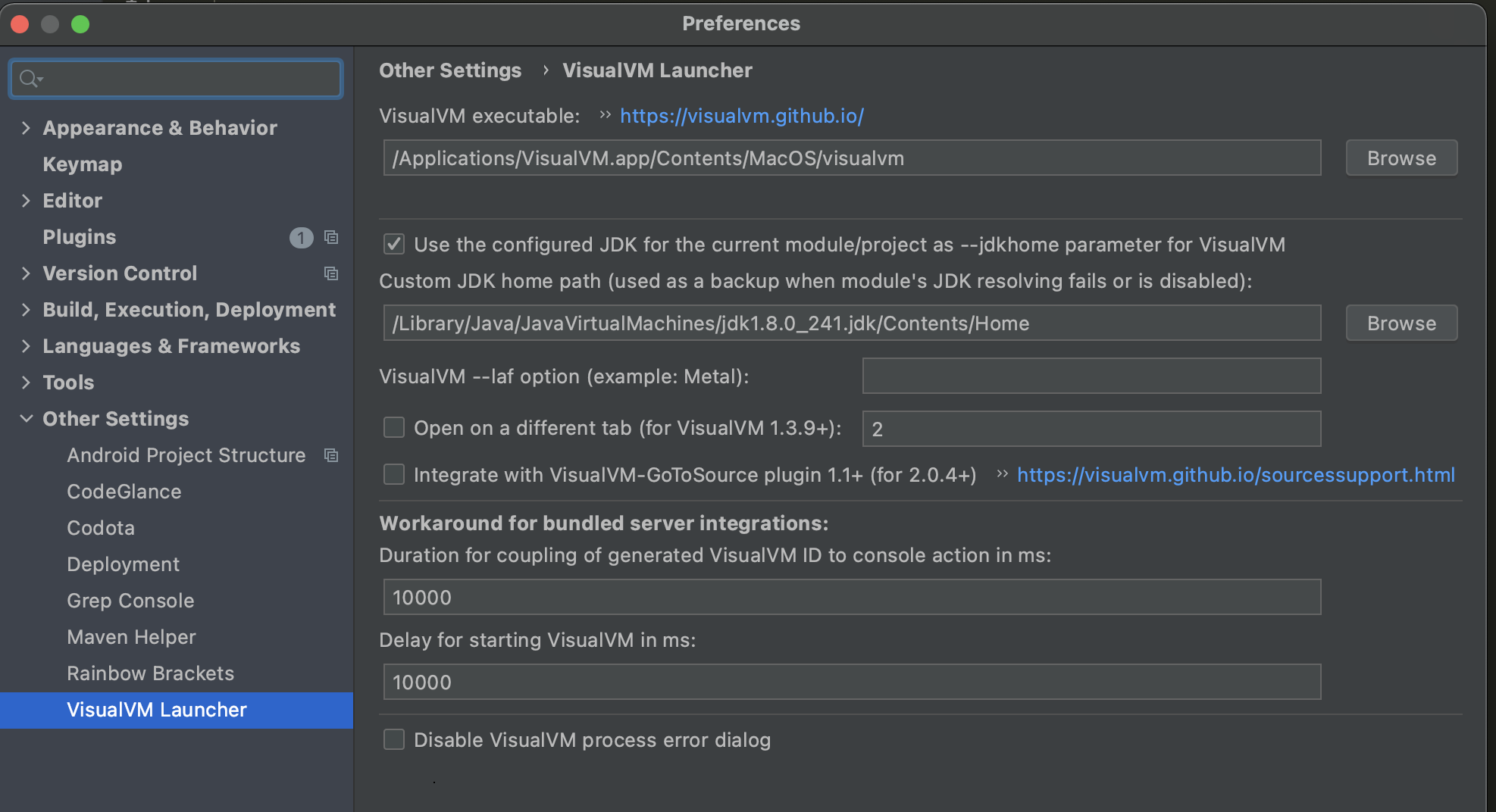1496x812 pixels.
Task: Click the Delay for starting VisualVM field
Action: click(852, 682)
